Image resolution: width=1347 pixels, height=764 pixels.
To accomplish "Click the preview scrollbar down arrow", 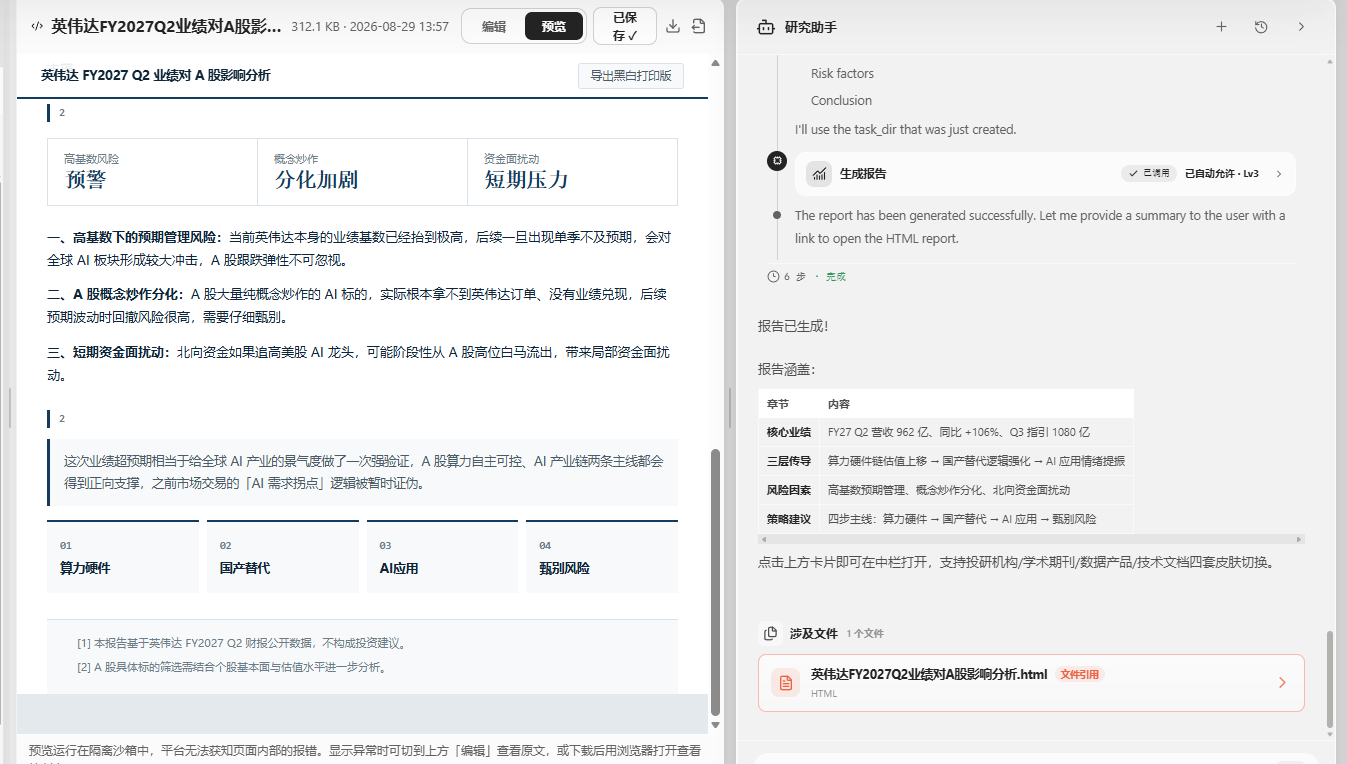I will pyautogui.click(x=715, y=724).
